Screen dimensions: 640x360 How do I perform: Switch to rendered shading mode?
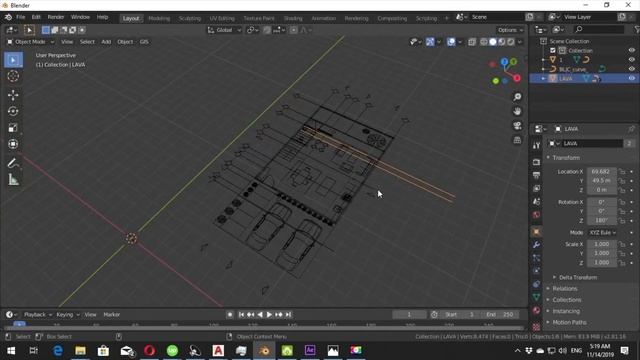[511, 42]
